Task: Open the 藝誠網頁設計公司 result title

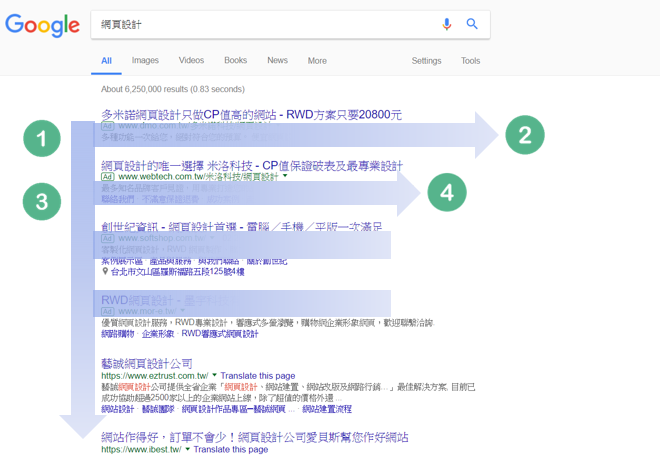Action: (147, 363)
